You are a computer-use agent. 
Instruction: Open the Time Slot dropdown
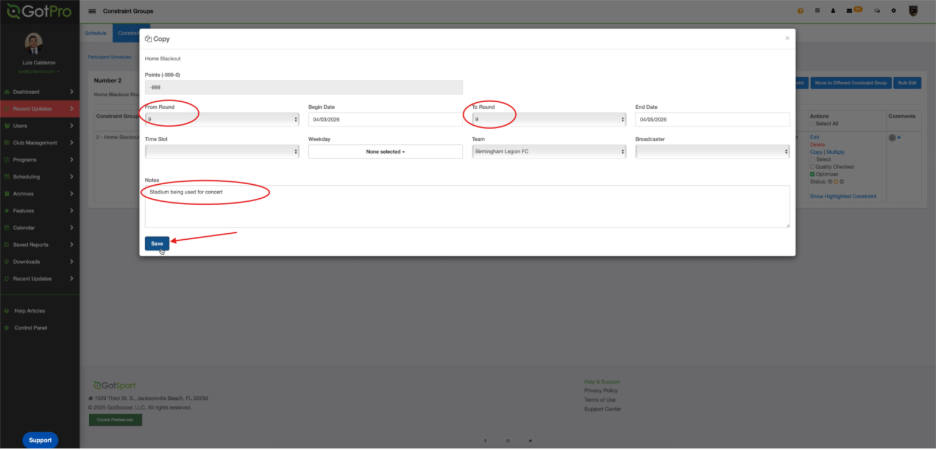[x=222, y=151]
